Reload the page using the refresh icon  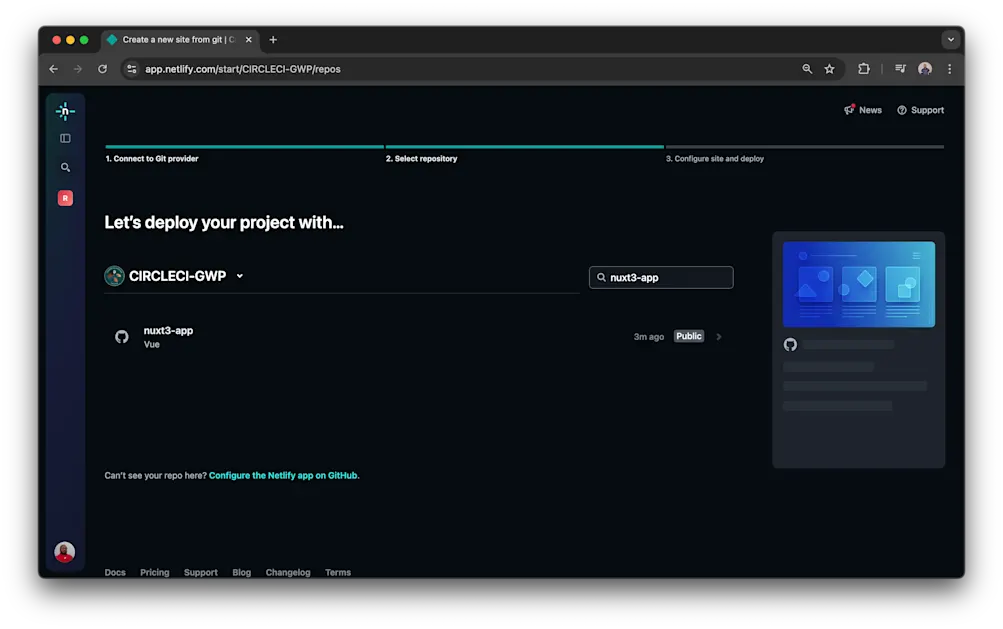click(103, 69)
